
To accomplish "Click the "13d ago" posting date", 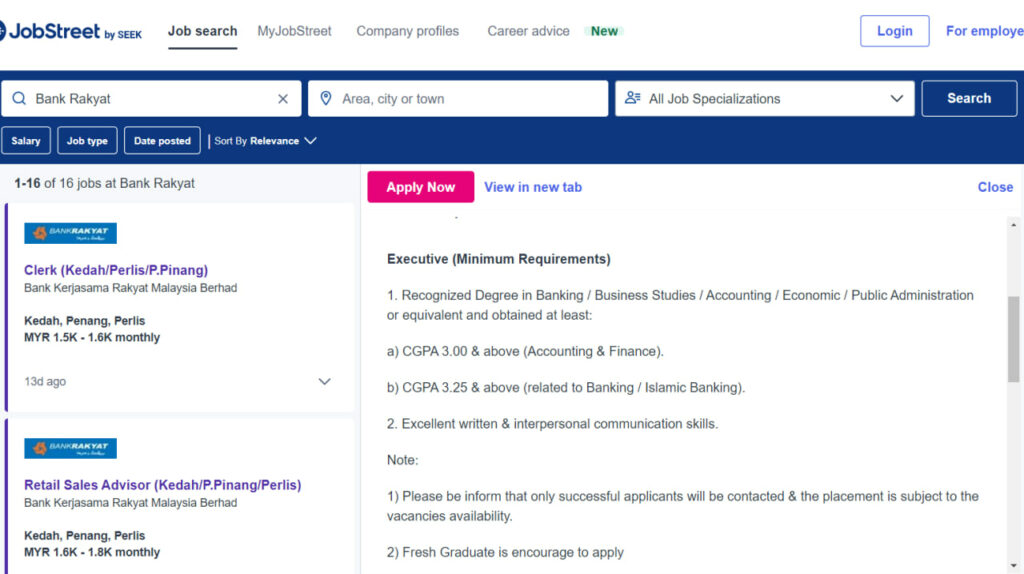I will tap(45, 381).
